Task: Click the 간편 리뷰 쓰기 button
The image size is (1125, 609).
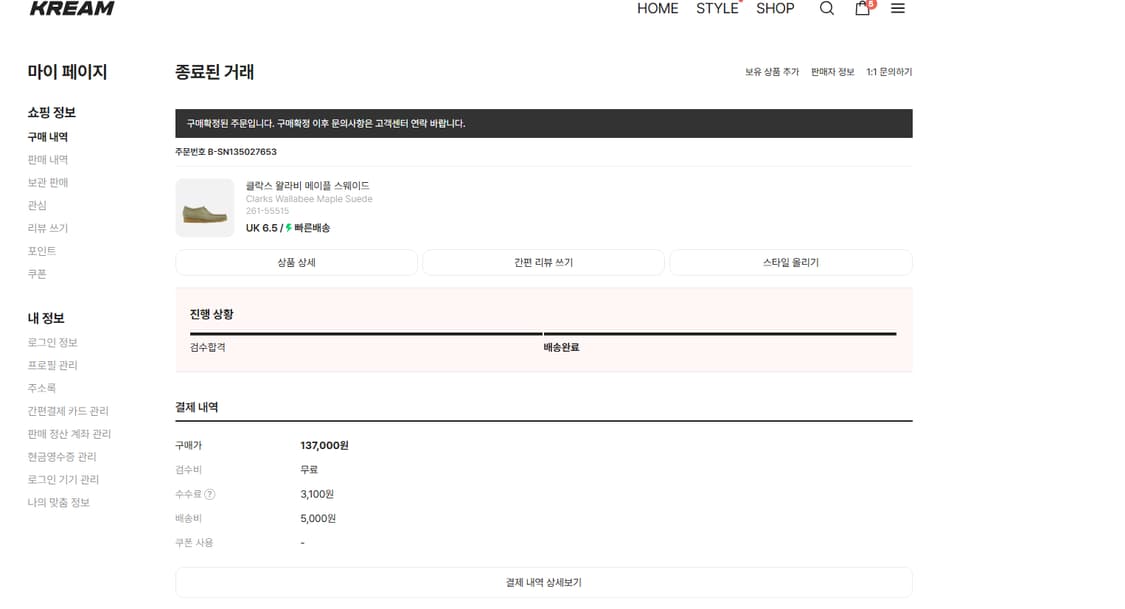Action: click(543, 263)
